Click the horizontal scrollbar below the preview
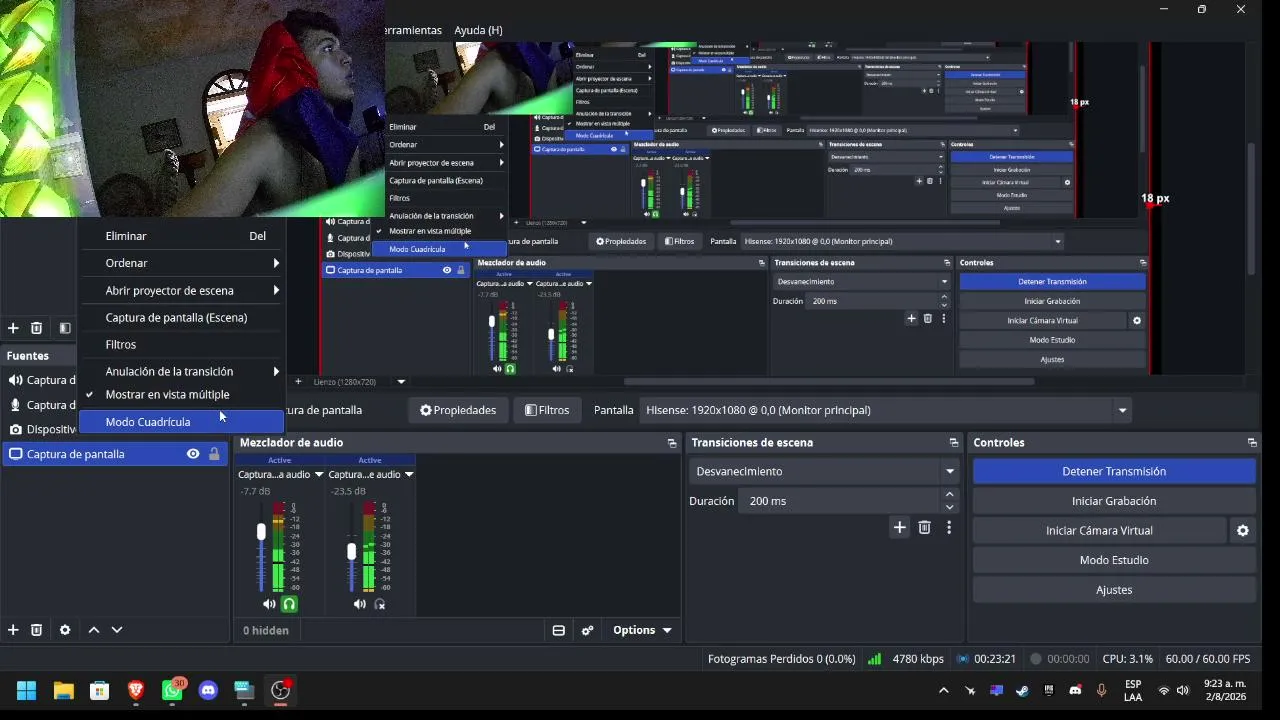Screen dimensions: 1280x720 829,381
